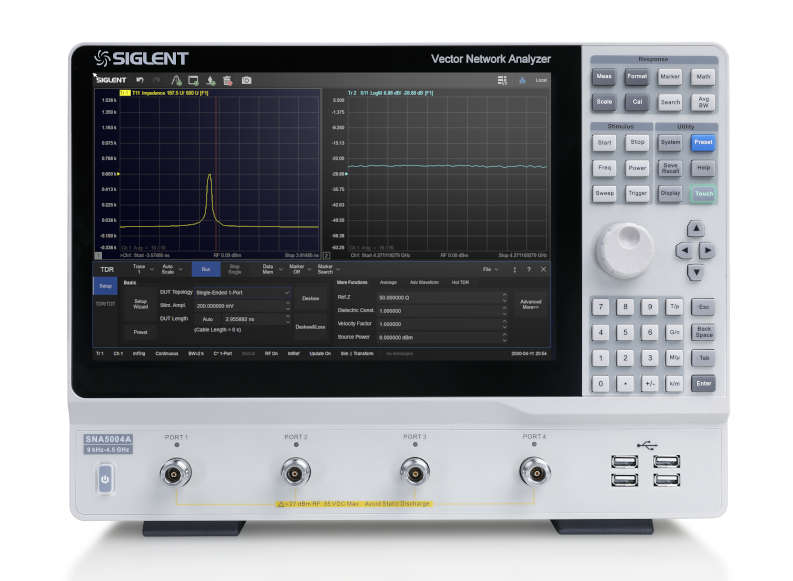Push the Cal hardware key
Screen dimensions: 793x581
(637, 102)
